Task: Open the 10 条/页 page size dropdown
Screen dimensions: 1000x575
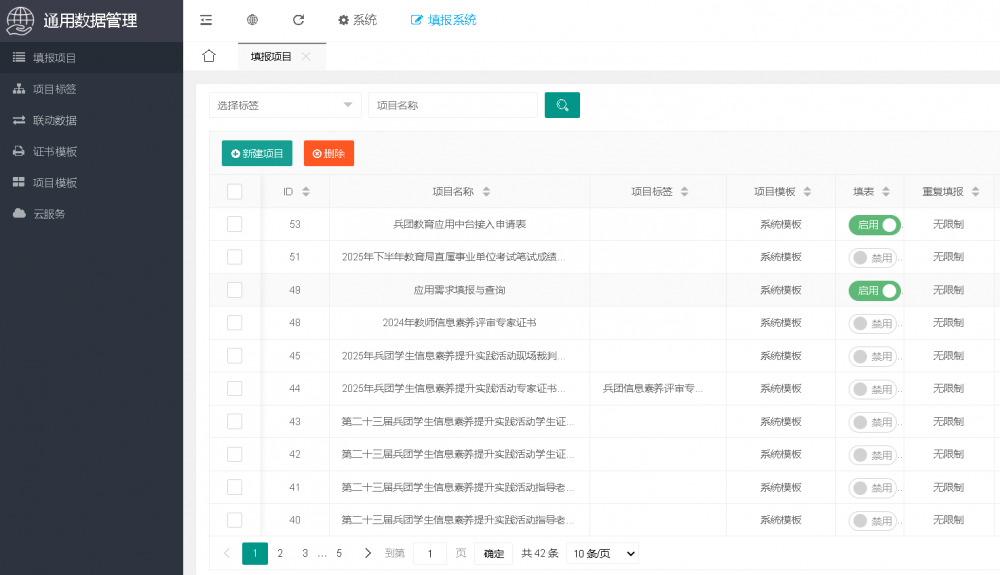Action: pyautogui.click(x=602, y=553)
